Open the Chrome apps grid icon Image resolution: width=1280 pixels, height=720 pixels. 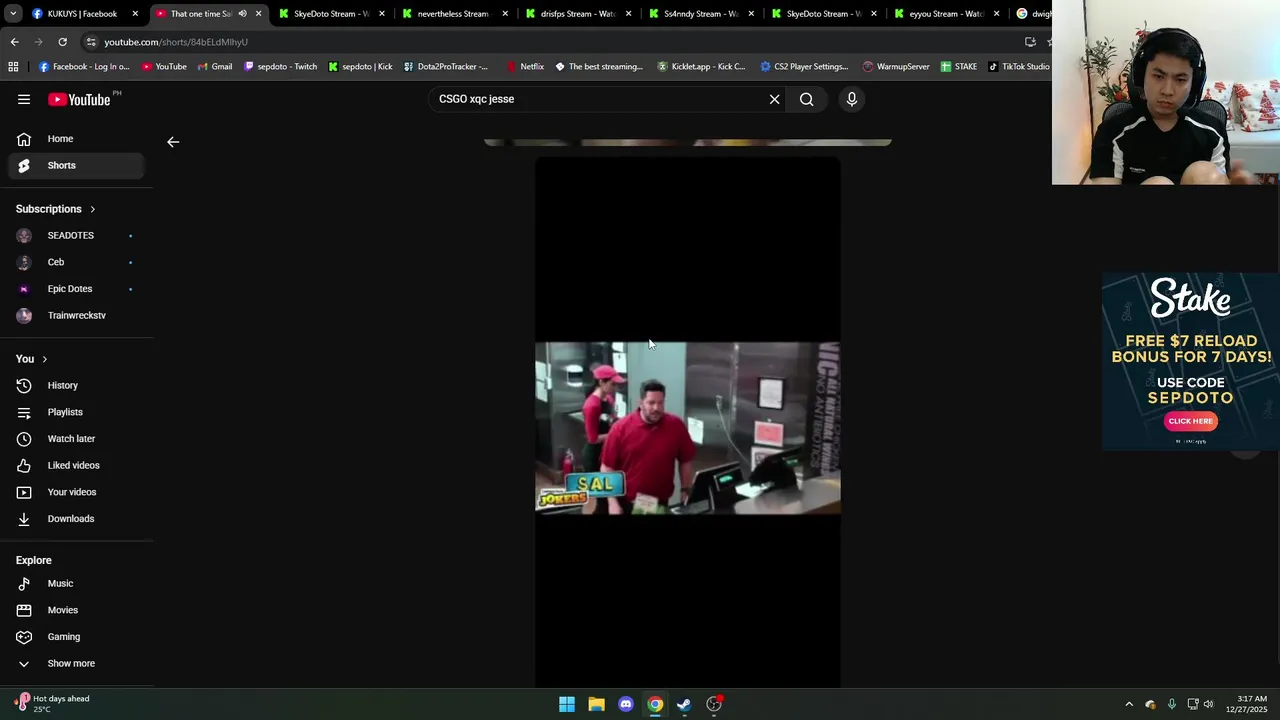tap(13, 67)
